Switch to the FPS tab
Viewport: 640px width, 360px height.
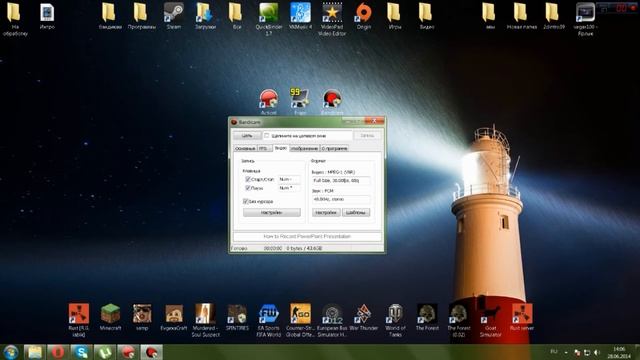point(264,149)
